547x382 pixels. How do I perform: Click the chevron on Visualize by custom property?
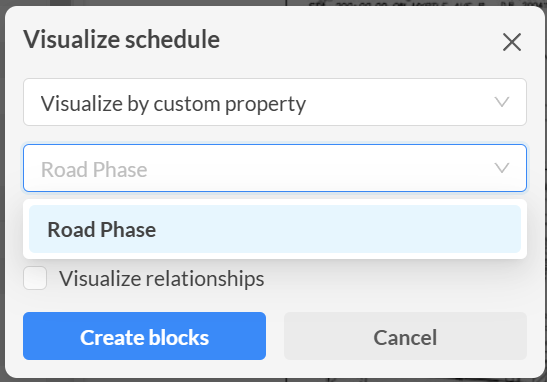(x=502, y=102)
